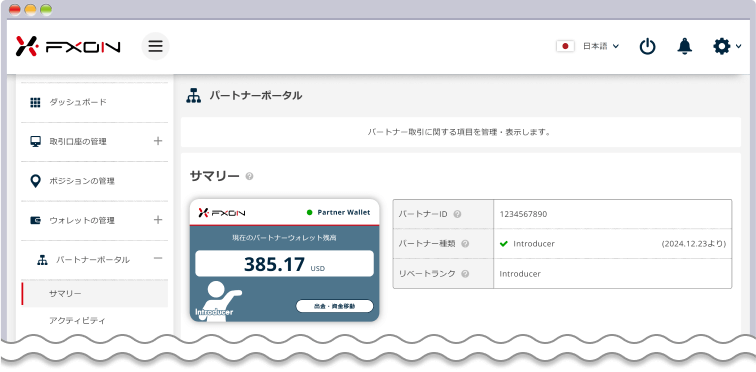Open the settings gear icon
This screenshot has height=372, width=756.
coord(721,46)
